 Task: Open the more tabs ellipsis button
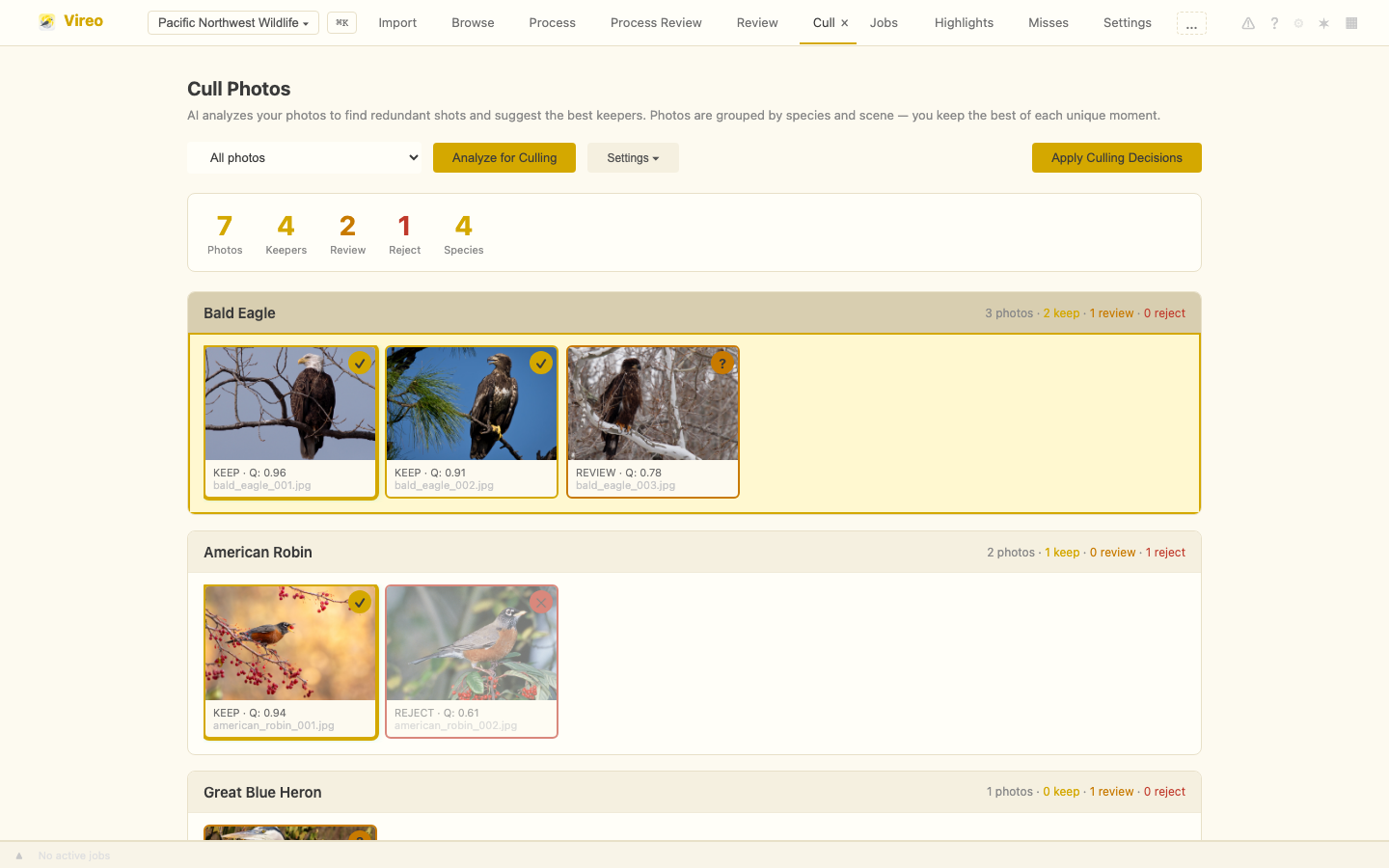(1191, 23)
